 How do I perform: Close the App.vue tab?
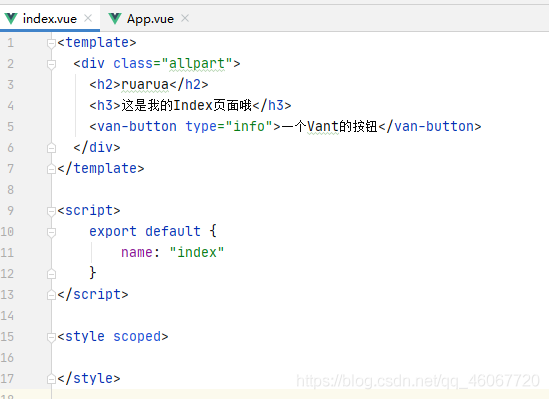point(185,18)
